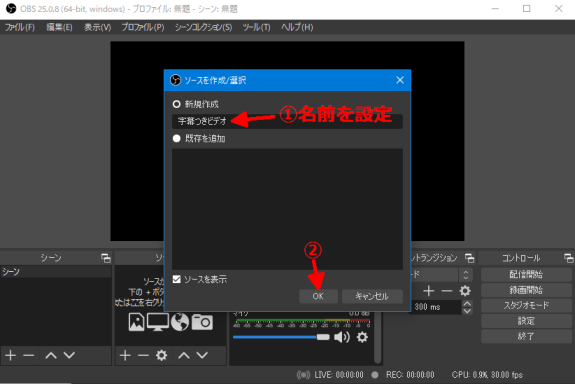Click the CPU usage status text
Viewport: 575px width, 384px height.
point(487,375)
